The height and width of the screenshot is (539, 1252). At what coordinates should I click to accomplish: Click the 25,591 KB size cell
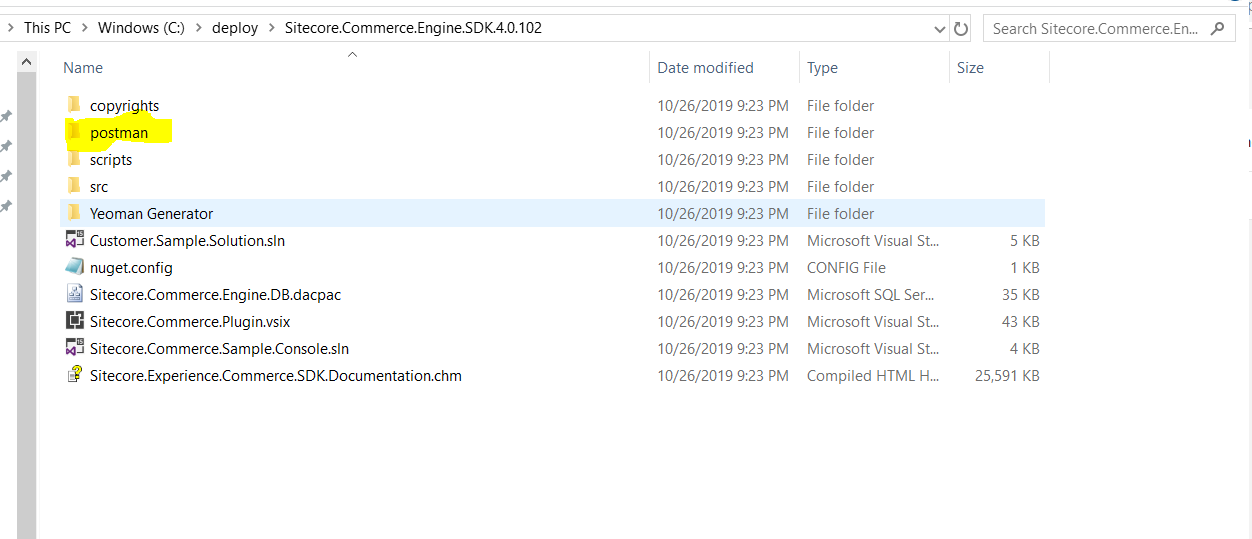tap(1007, 375)
